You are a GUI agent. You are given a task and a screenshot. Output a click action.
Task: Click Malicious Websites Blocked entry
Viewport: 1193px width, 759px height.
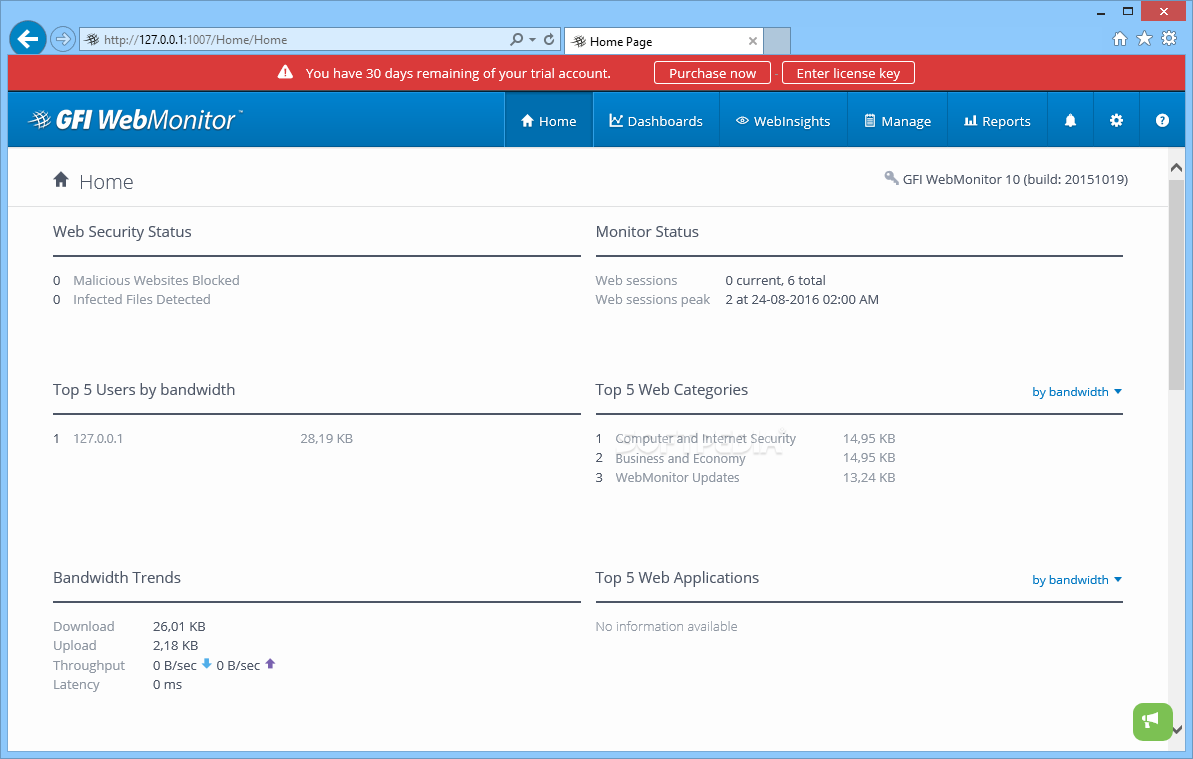click(156, 281)
